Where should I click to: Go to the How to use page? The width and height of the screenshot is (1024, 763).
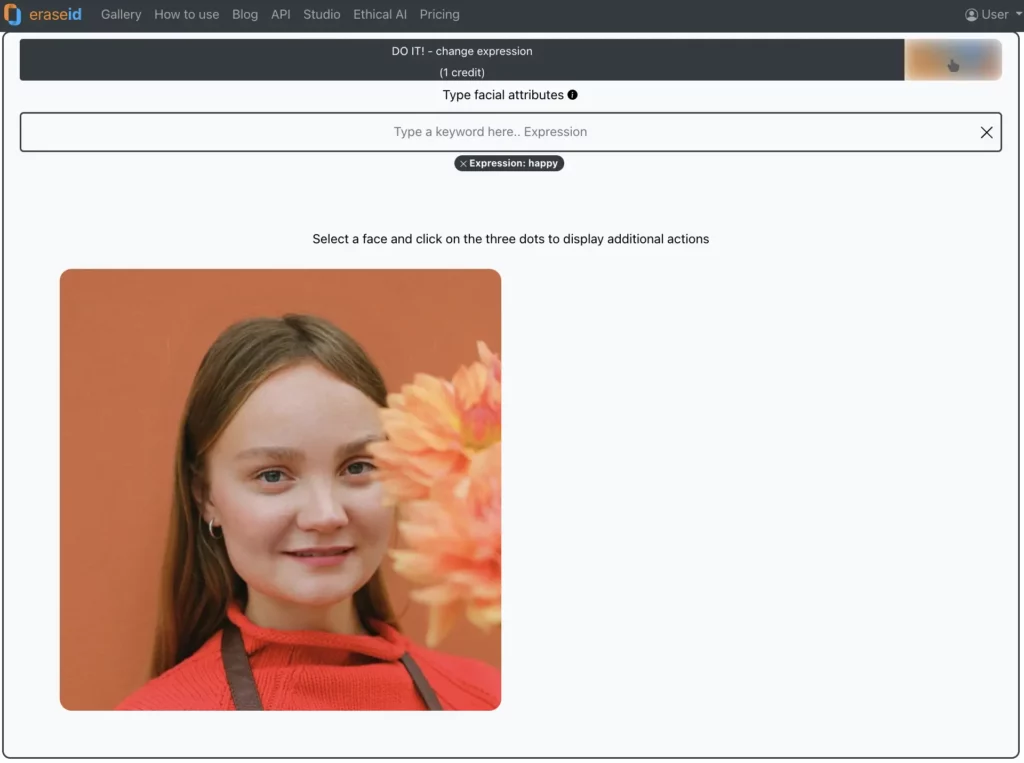tap(186, 15)
